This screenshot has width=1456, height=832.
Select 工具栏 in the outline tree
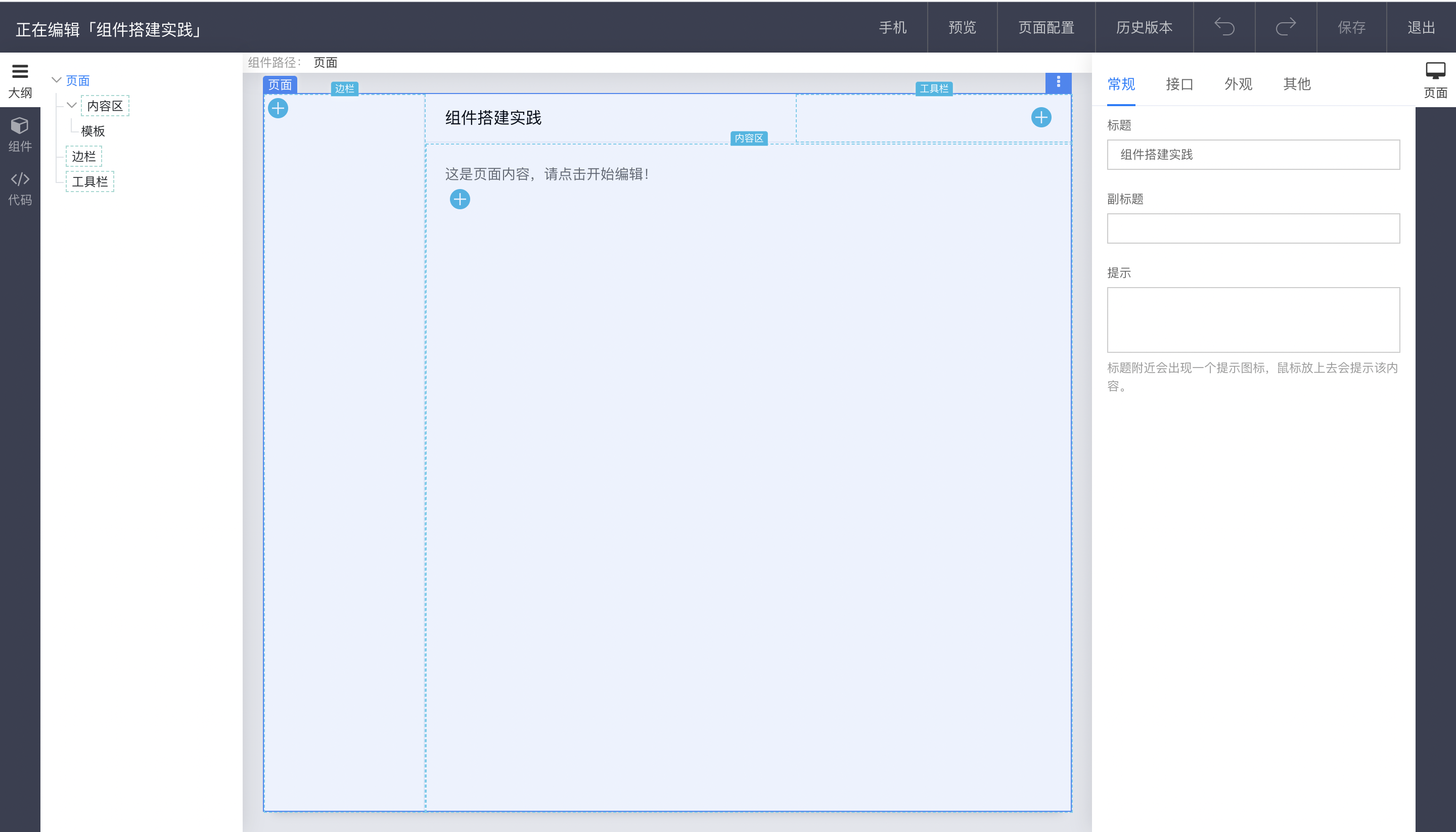coord(90,181)
